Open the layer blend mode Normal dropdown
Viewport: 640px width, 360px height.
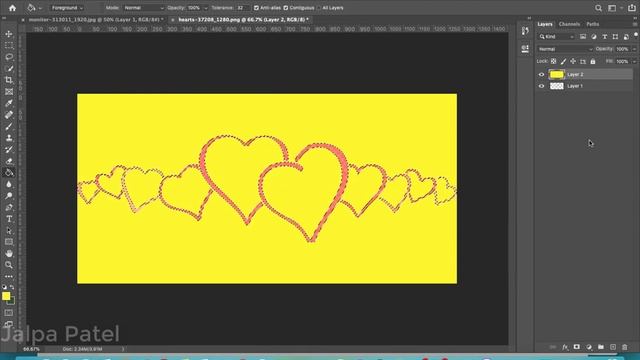point(565,49)
